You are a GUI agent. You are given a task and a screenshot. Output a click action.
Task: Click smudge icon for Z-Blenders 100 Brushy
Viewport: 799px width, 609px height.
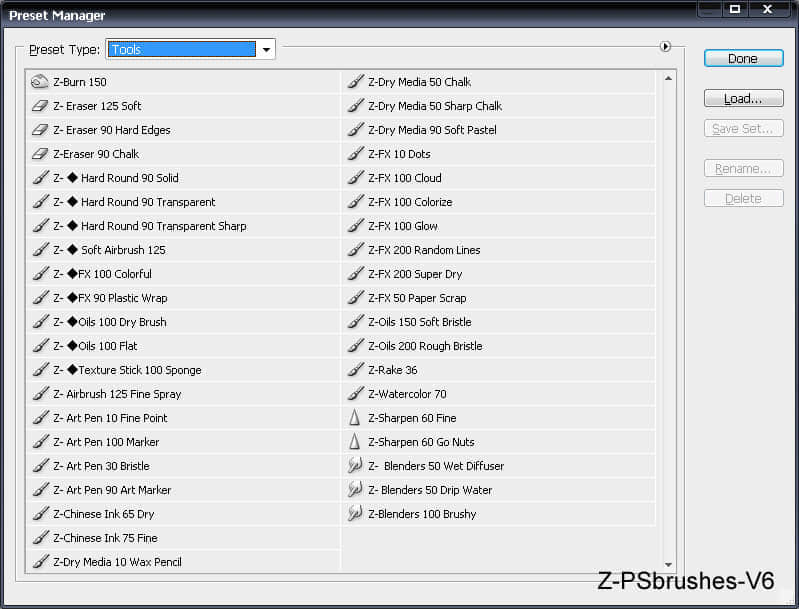(355, 513)
